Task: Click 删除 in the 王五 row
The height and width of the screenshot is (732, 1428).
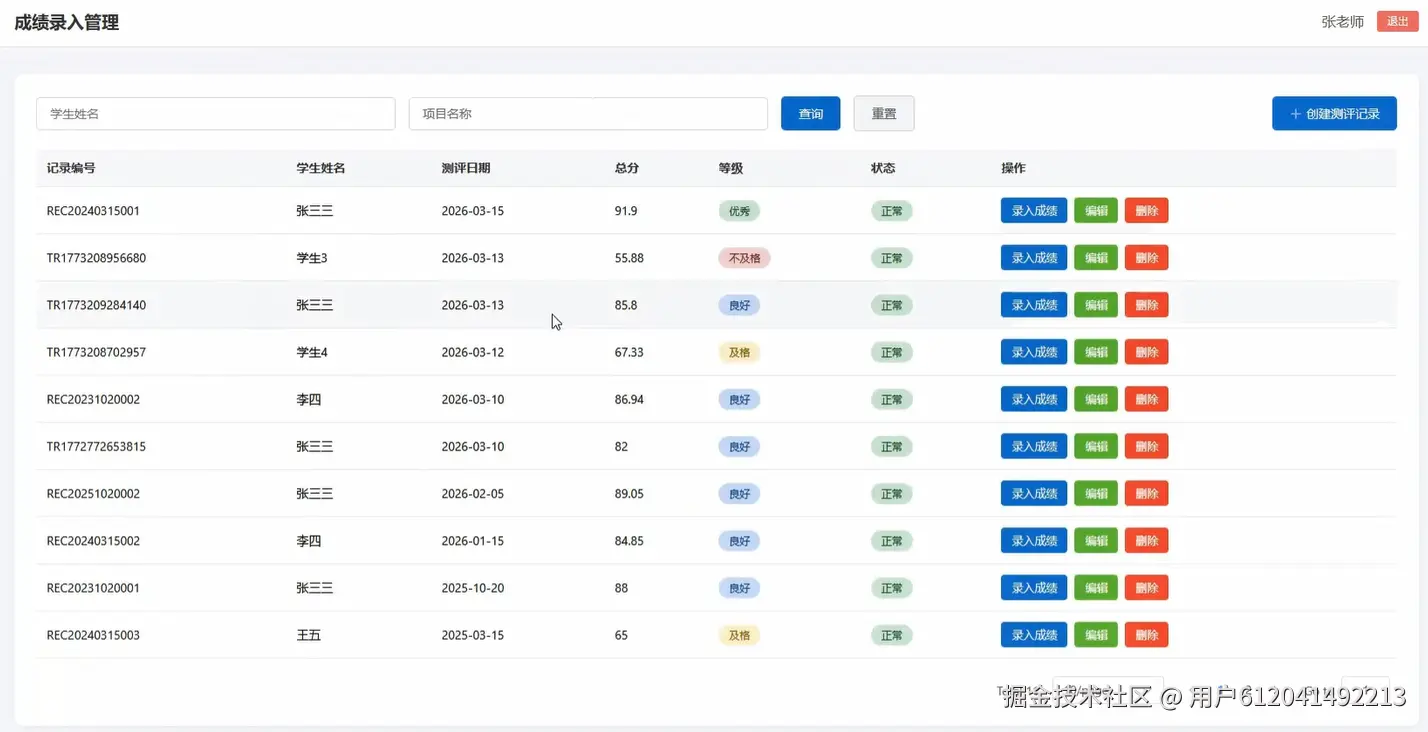Action: [1147, 635]
